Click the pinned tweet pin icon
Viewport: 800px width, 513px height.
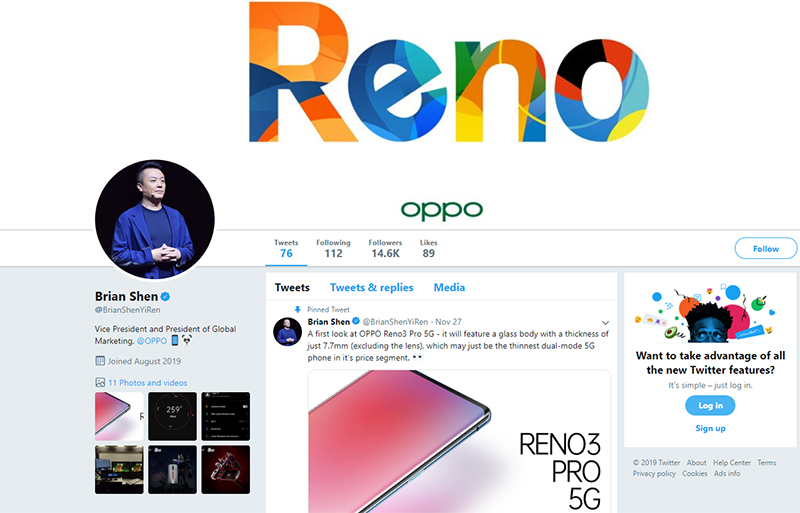[x=297, y=309]
